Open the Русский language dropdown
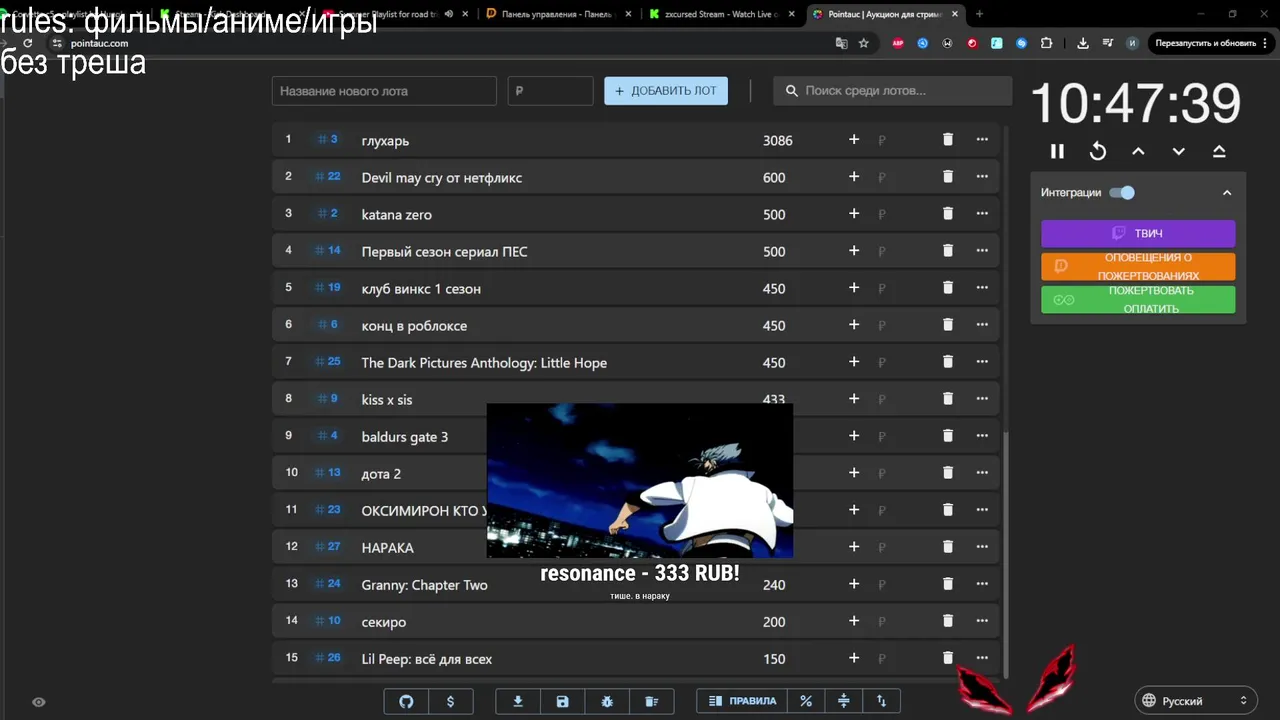Image resolution: width=1280 pixels, height=720 pixels. click(x=1196, y=701)
